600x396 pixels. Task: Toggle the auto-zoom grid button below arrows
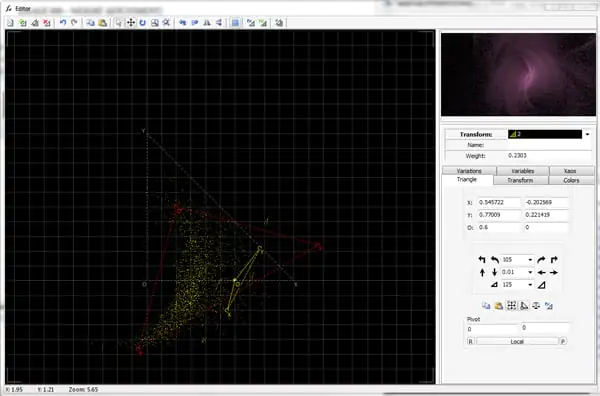click(512, 306)
